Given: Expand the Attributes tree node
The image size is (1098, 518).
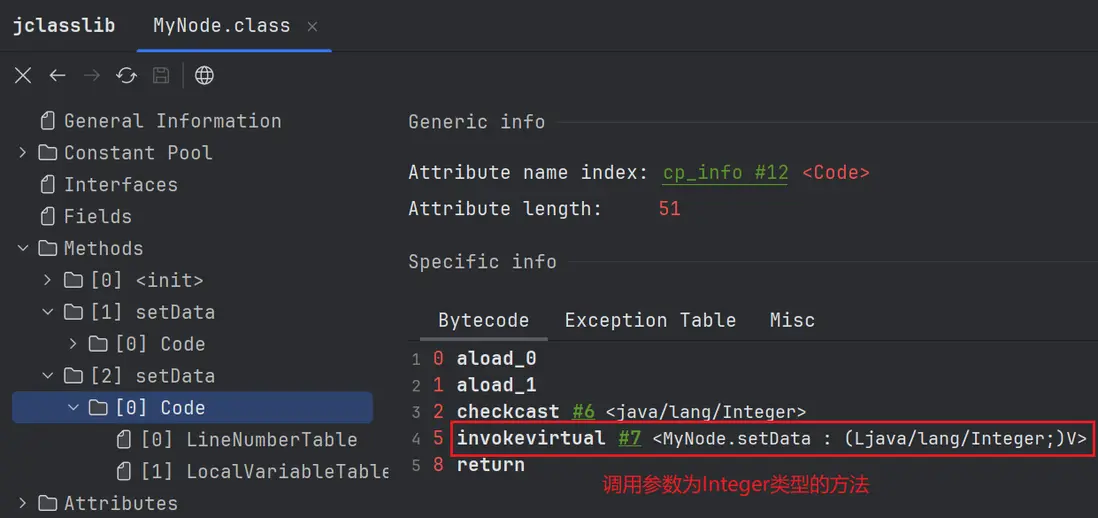Looking at the screenshot, I should pyautogui.click(x=23, y=503).
